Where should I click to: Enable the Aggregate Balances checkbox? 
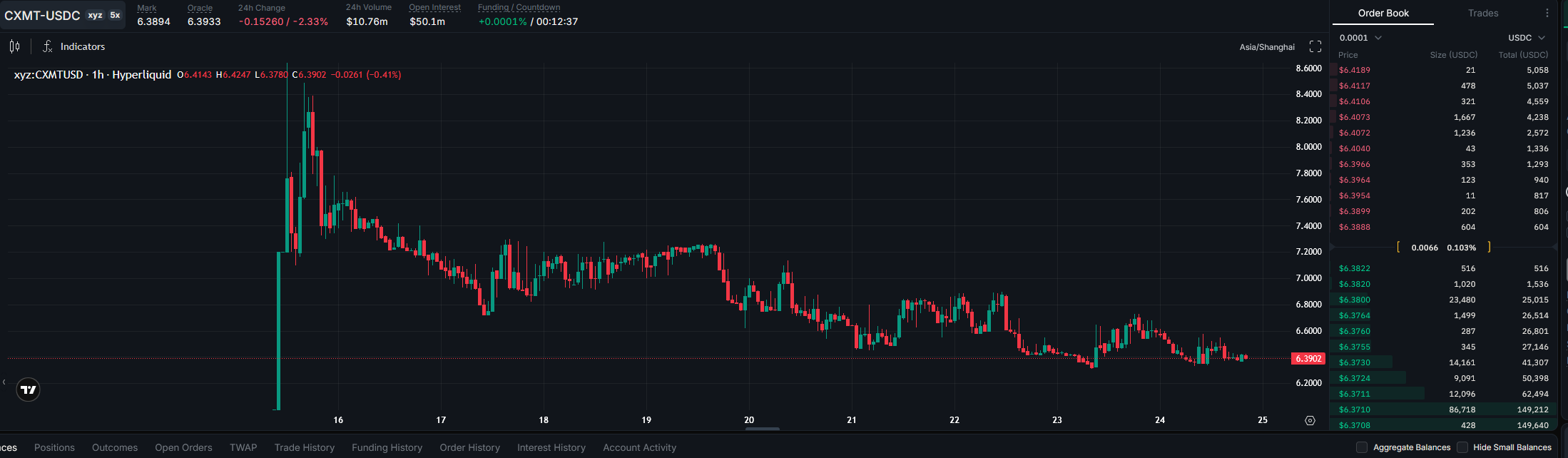click(x=1362, y=447)
